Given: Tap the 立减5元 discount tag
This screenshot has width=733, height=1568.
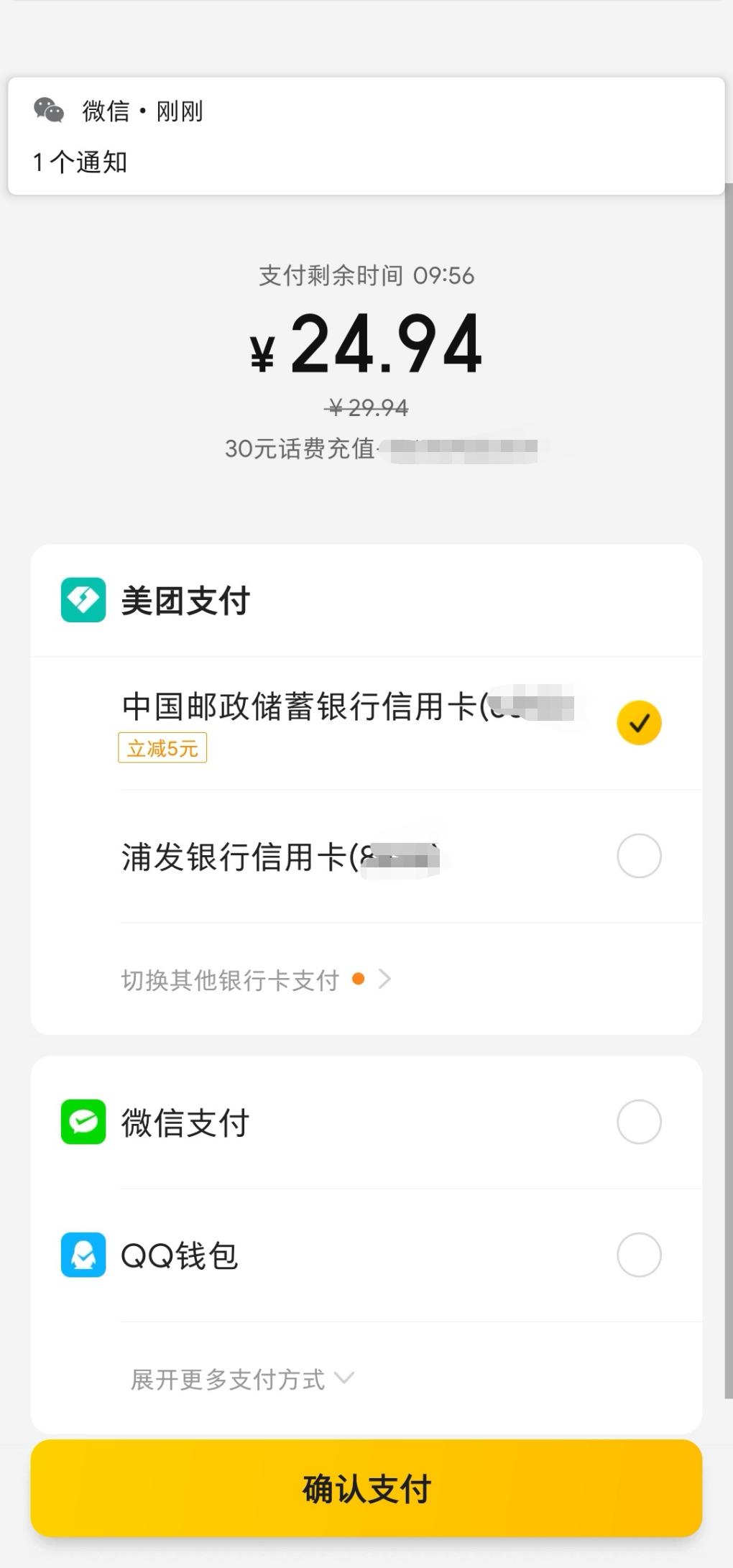Looking at the screenshot, I should pos(162,748).
